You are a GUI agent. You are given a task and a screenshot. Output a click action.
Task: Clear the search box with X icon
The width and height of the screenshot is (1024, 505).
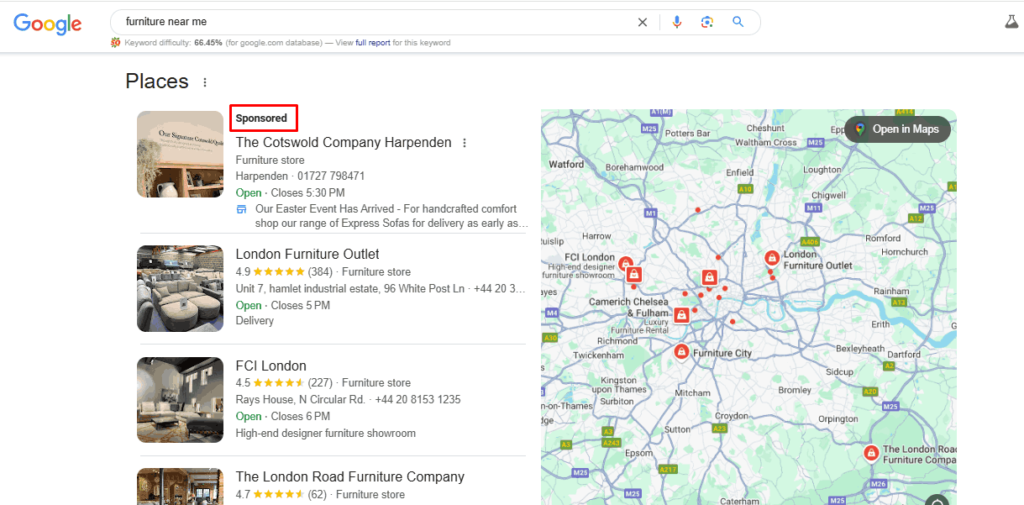click(643, 22)
